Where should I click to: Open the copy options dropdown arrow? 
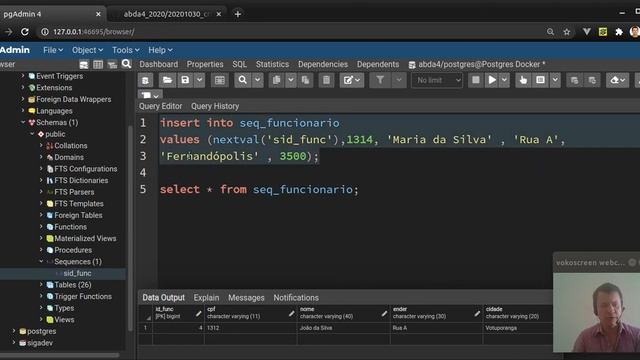tap(291, 80)
